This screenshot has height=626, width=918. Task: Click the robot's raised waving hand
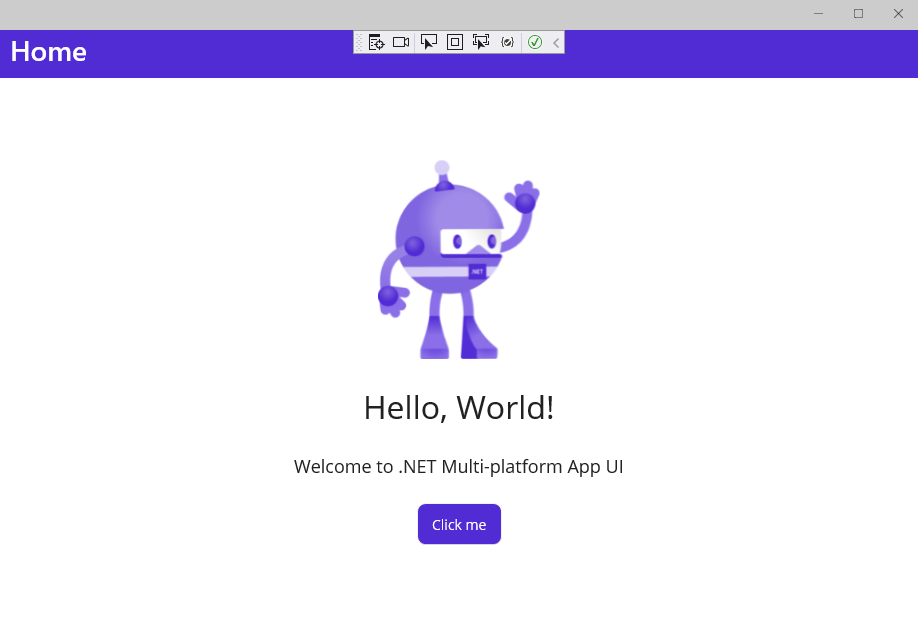point(523,197)
